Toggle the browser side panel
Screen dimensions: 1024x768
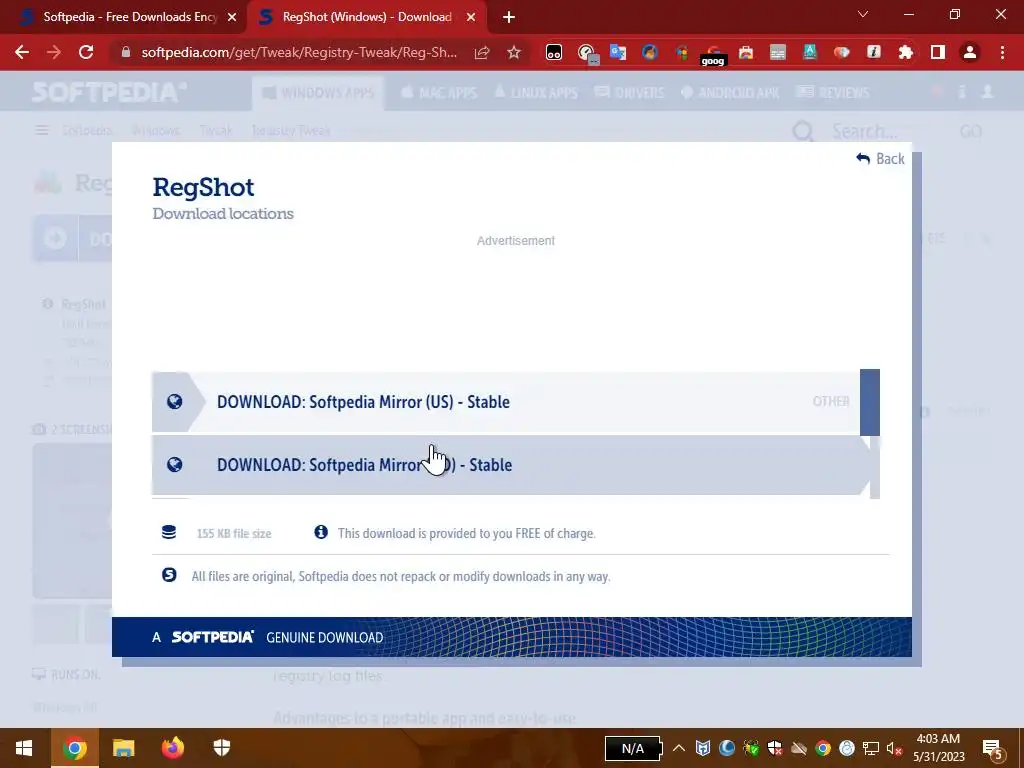pyautogui.click(x=938, y=52)
